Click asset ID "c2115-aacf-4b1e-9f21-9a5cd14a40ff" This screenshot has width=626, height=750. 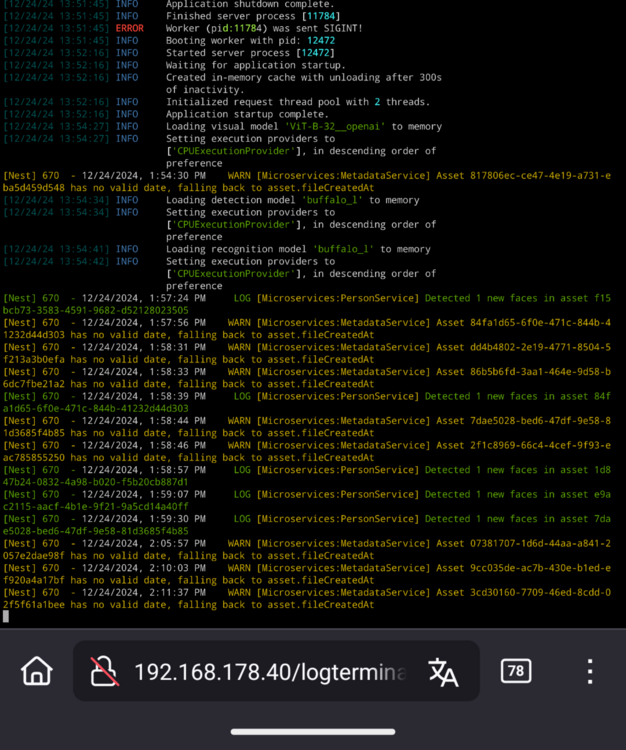(x=96, y=507)
